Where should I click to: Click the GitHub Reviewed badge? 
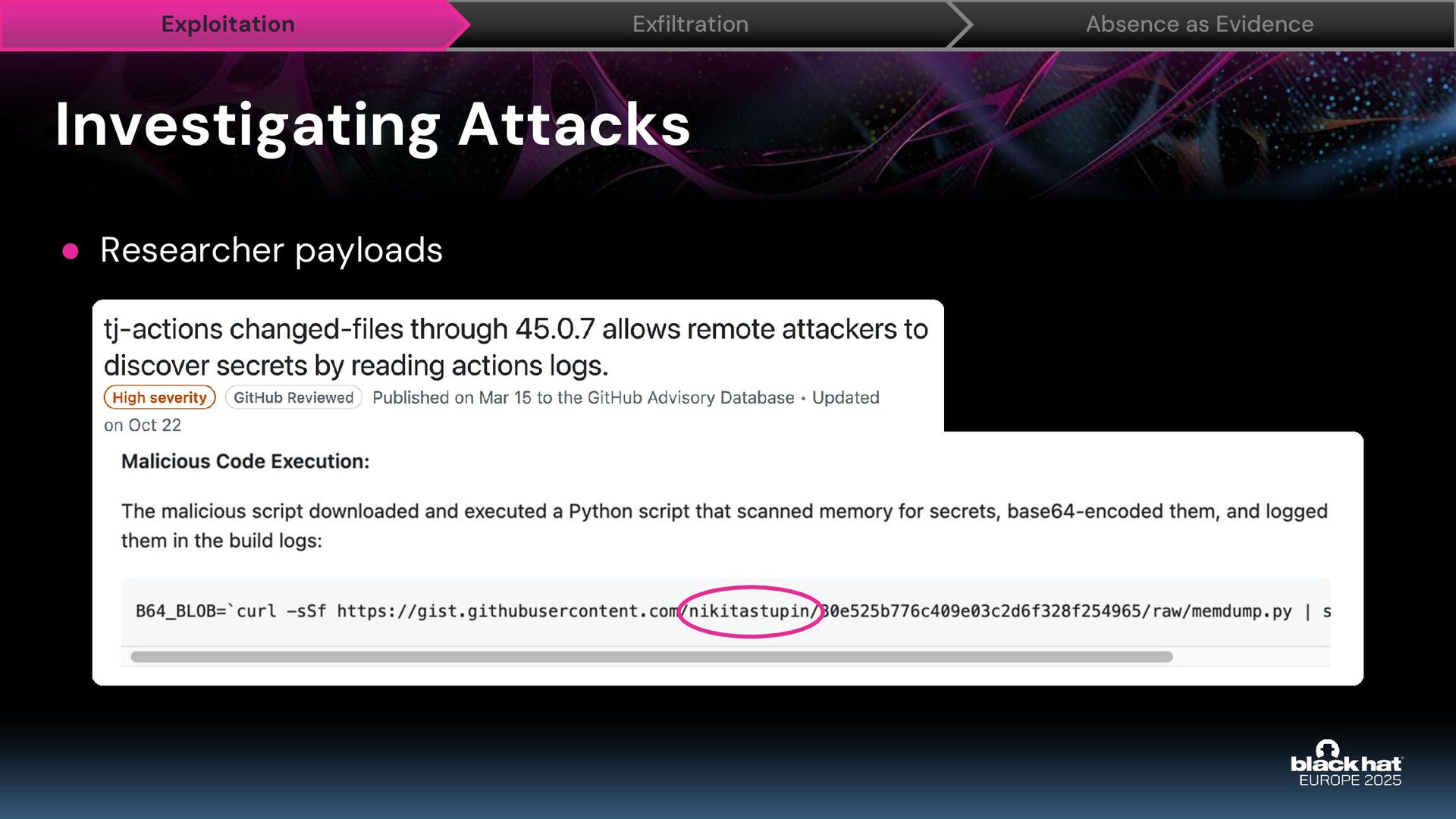293,397
